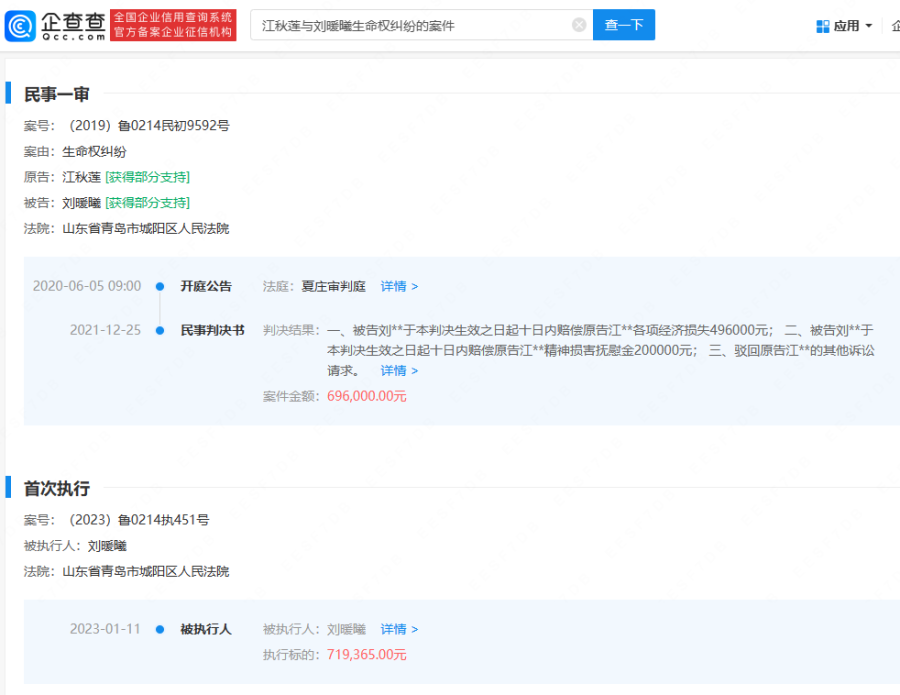Open plaintiff 江秋莲 link

pos(82,177)
